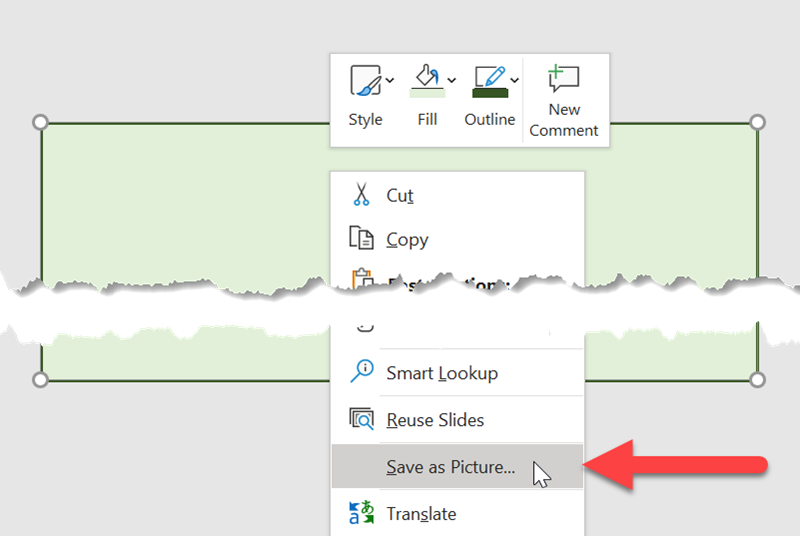Choose Reuse Slides menu entry

point(457,420)
